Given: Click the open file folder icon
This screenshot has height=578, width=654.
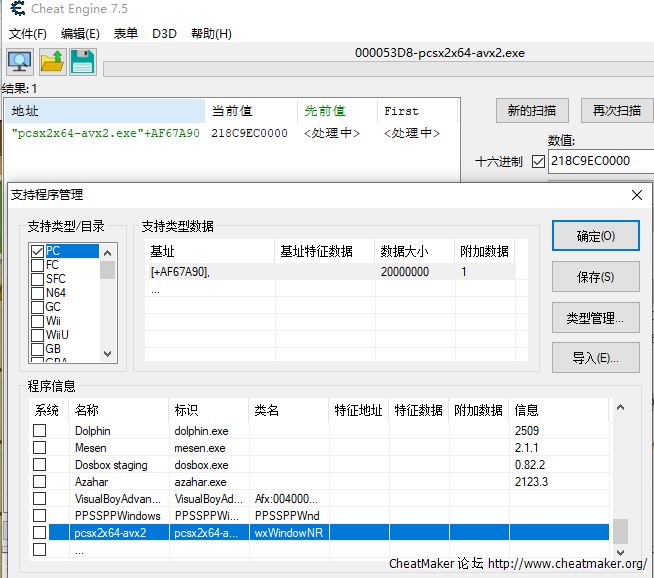Looking at the screenshot, I should 52,62.
